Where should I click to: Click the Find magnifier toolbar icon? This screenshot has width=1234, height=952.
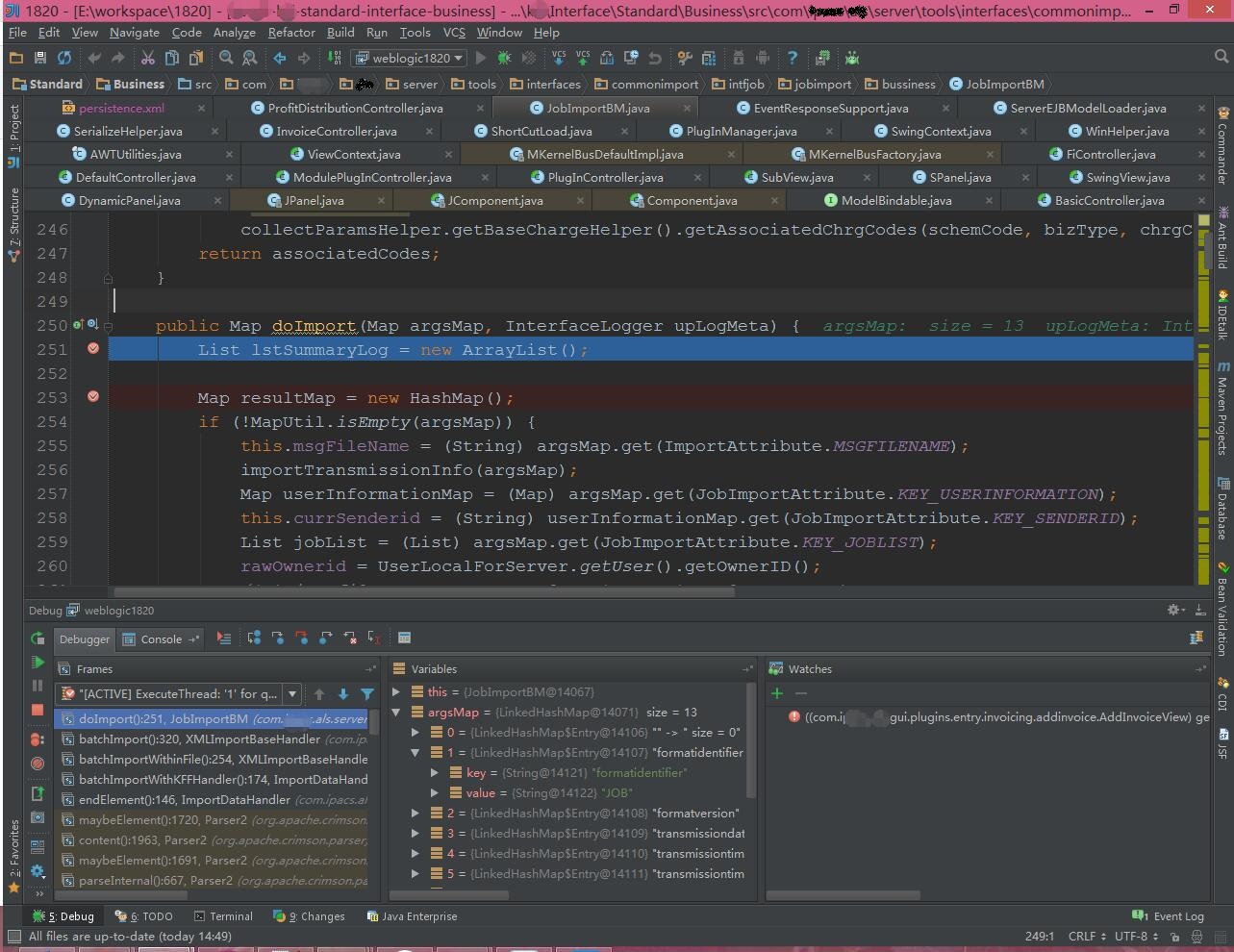click(x=226, y=58)
